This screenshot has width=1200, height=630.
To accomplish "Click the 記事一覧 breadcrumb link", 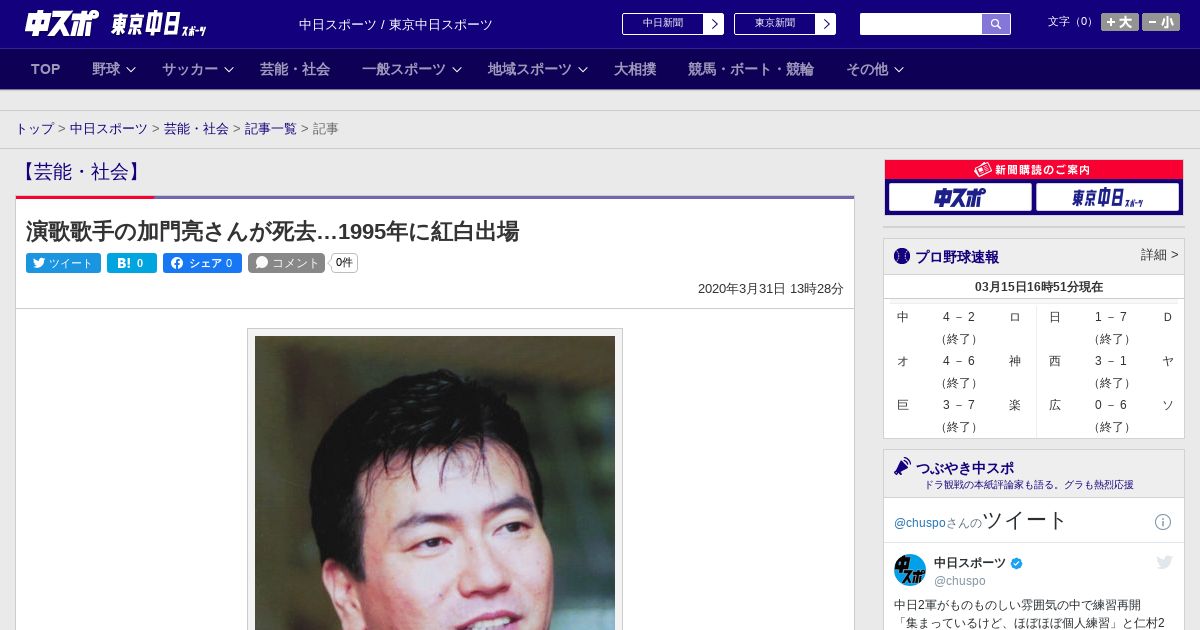I will tap(271, 129).
